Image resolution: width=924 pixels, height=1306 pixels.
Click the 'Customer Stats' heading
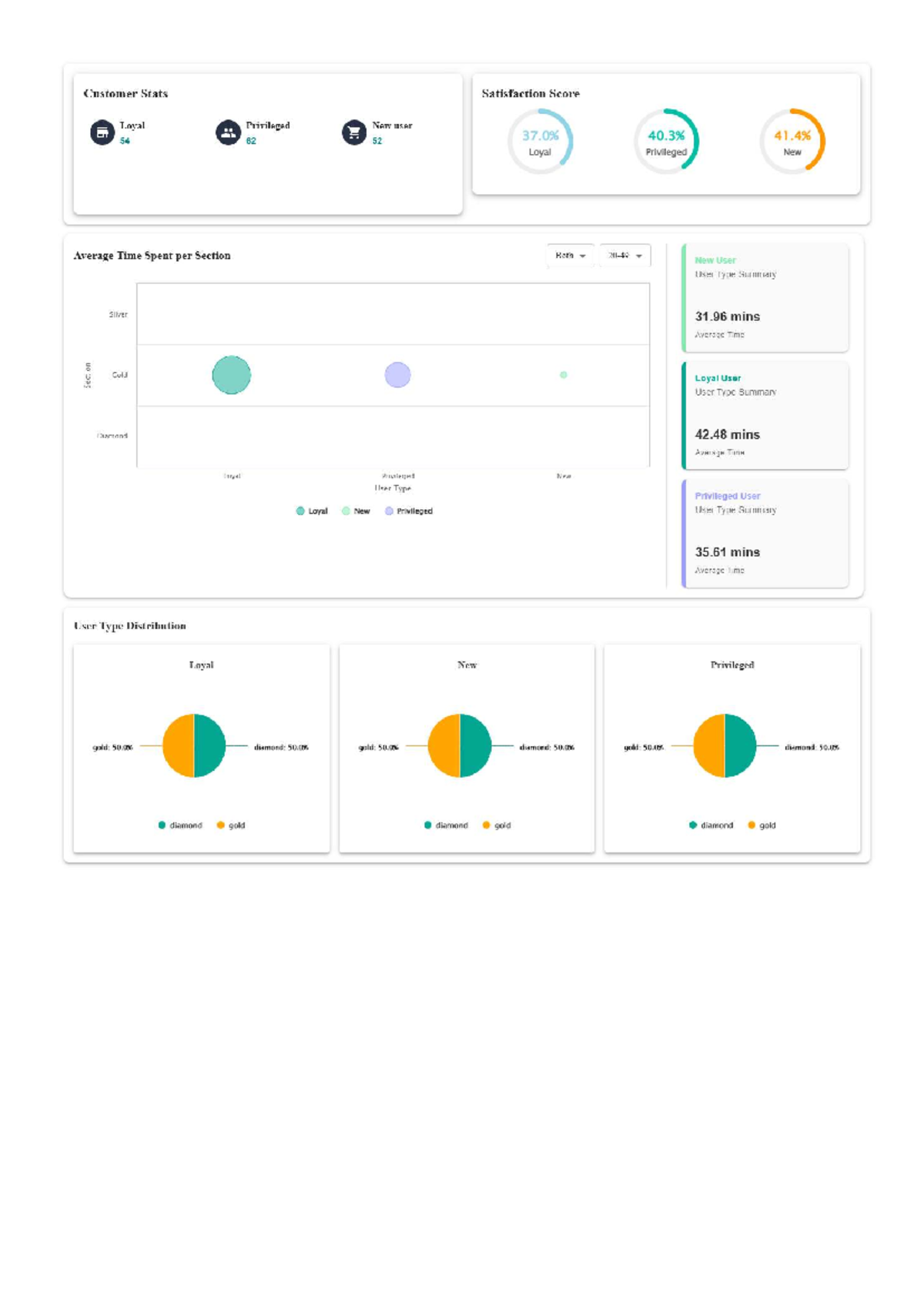tap(126, 93)
